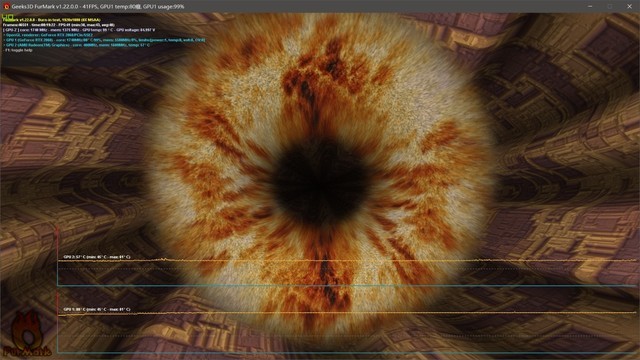Maximize the FurMark window
This screenshot has height=360, width=640.
point(610,7)
